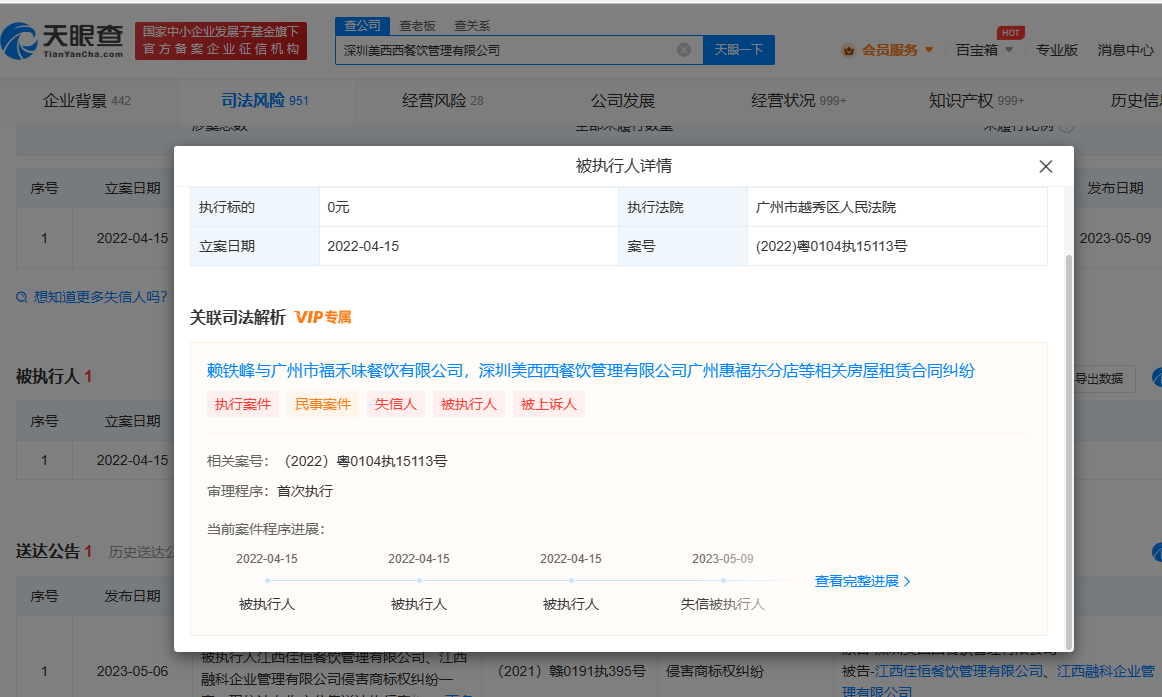Open 消息中心
Screen dimensions: 1162x697
[1126, 50]
